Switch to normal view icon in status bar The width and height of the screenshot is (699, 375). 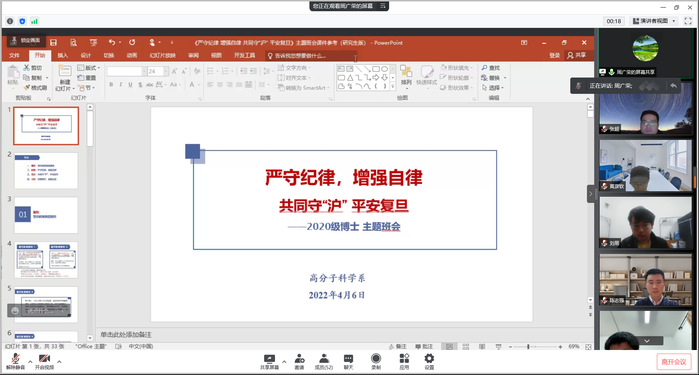click(449, 346)
